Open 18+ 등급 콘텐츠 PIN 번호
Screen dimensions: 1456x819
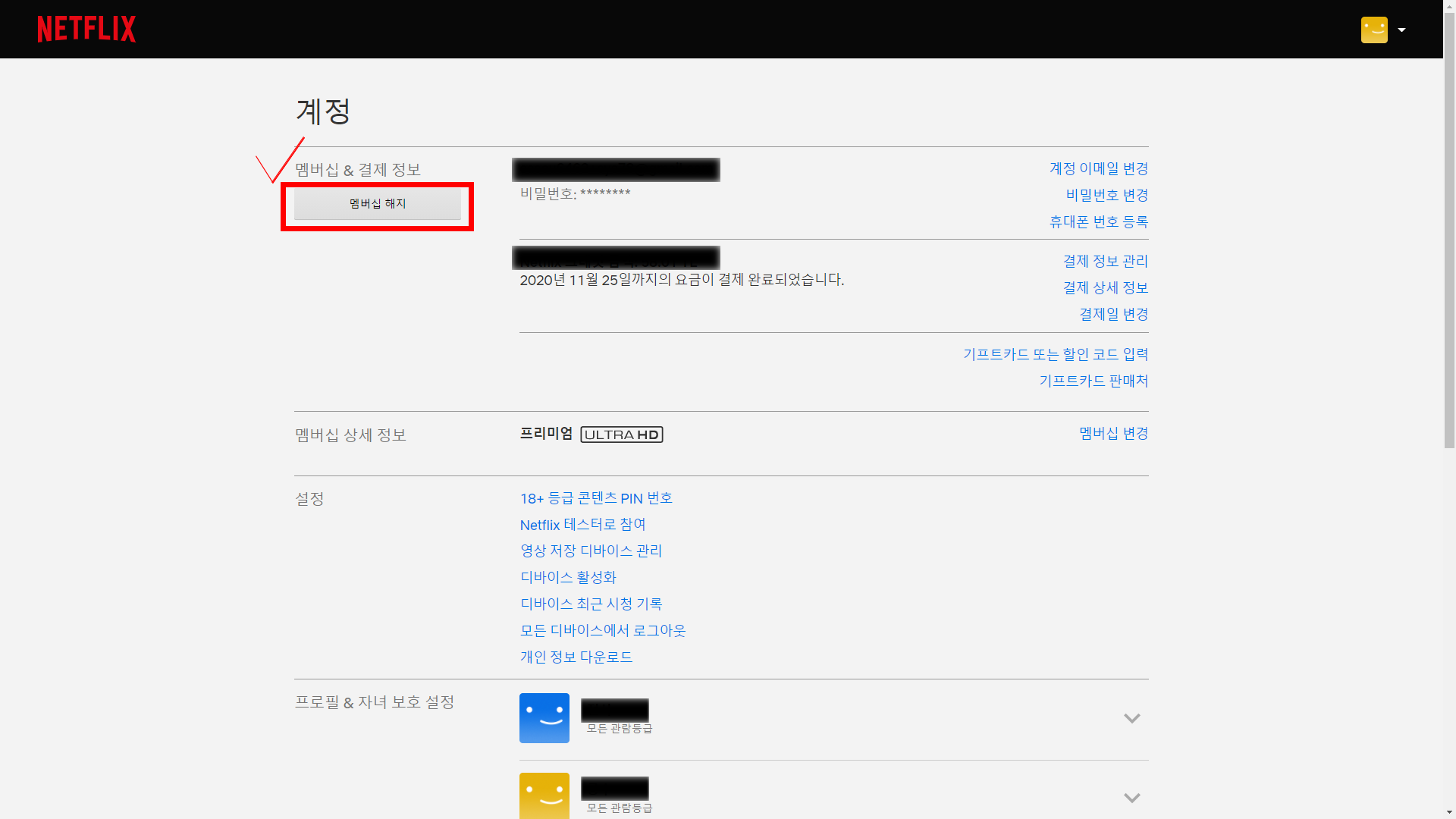pos(596,498)
